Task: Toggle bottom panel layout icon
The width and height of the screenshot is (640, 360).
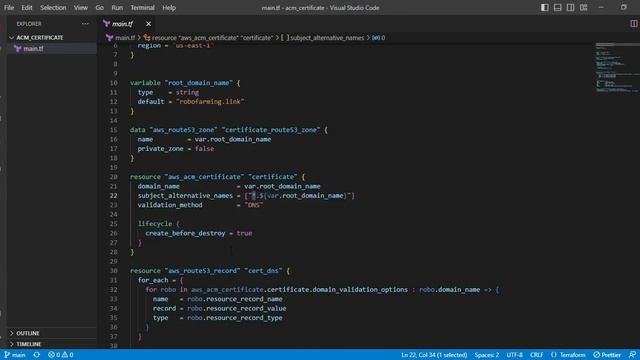Action: tap(558, 8)
